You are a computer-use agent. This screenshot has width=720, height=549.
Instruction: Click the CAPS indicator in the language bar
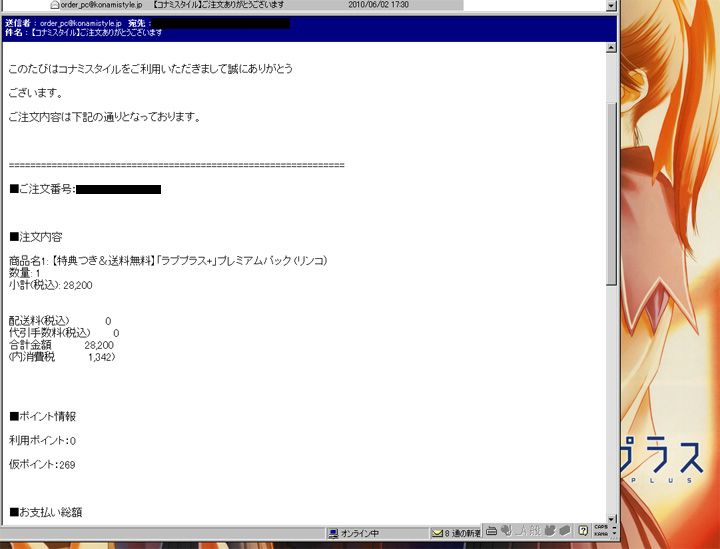pos(601,527)
